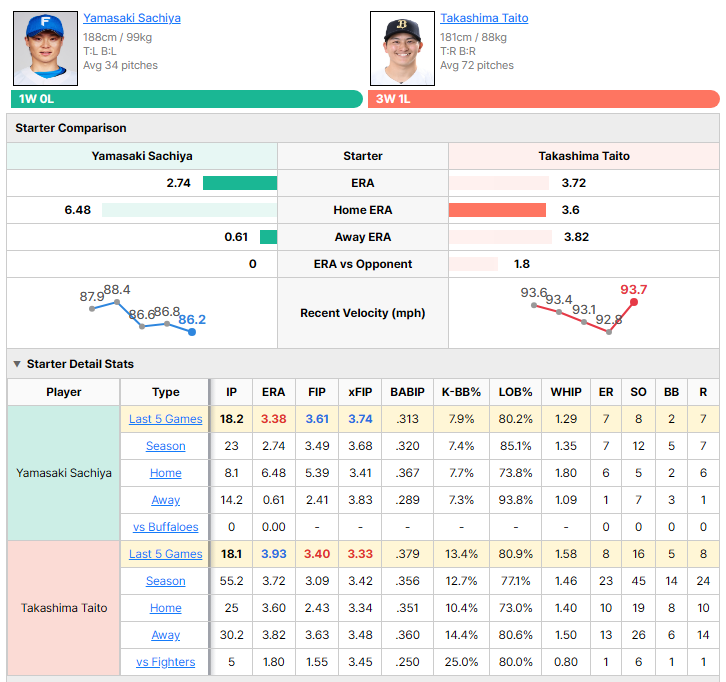Click the FIP column header

[317, 392]
